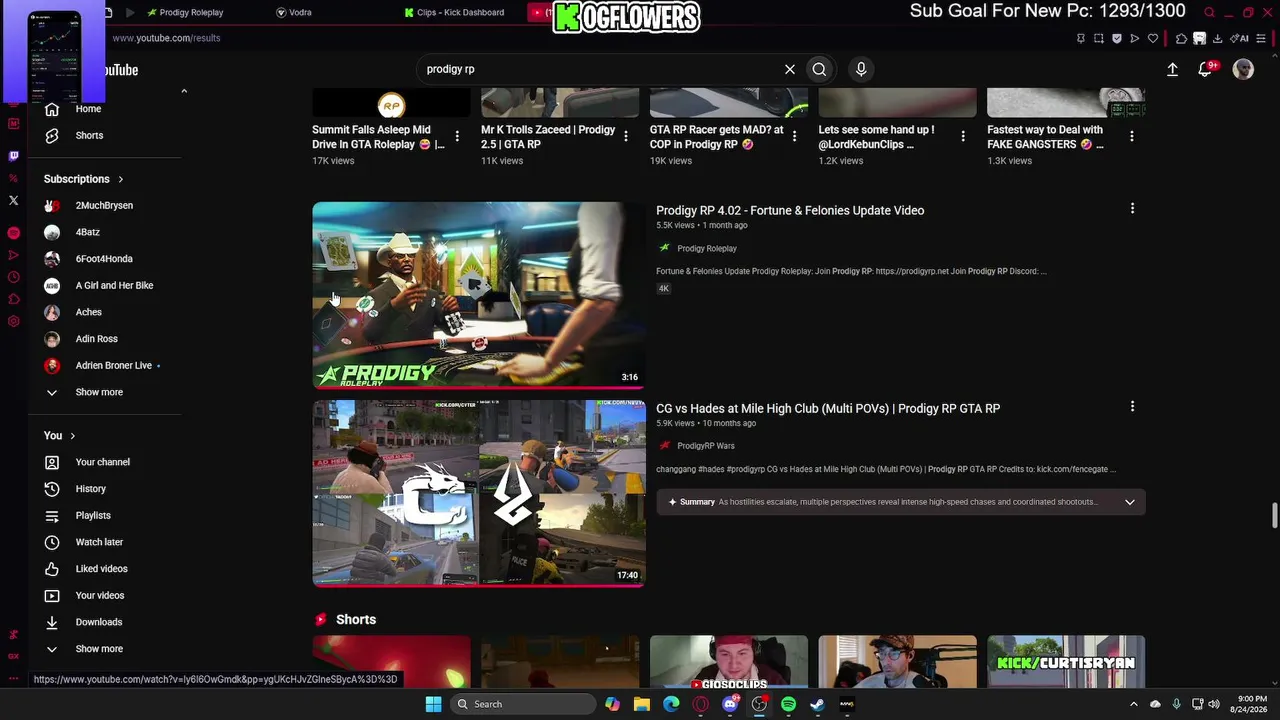Open Steam from the taskbar
The width and height of the screenshot is (1280, 720).
click(x=817, y=704)
